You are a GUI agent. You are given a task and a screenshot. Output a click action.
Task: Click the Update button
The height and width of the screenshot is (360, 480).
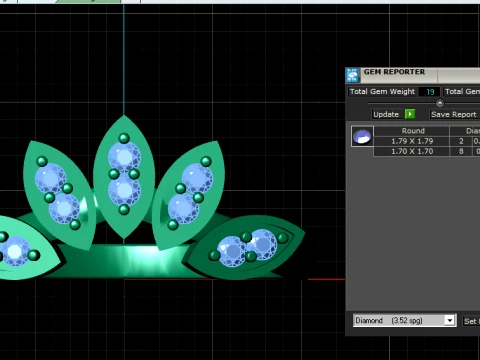point(386,114)
